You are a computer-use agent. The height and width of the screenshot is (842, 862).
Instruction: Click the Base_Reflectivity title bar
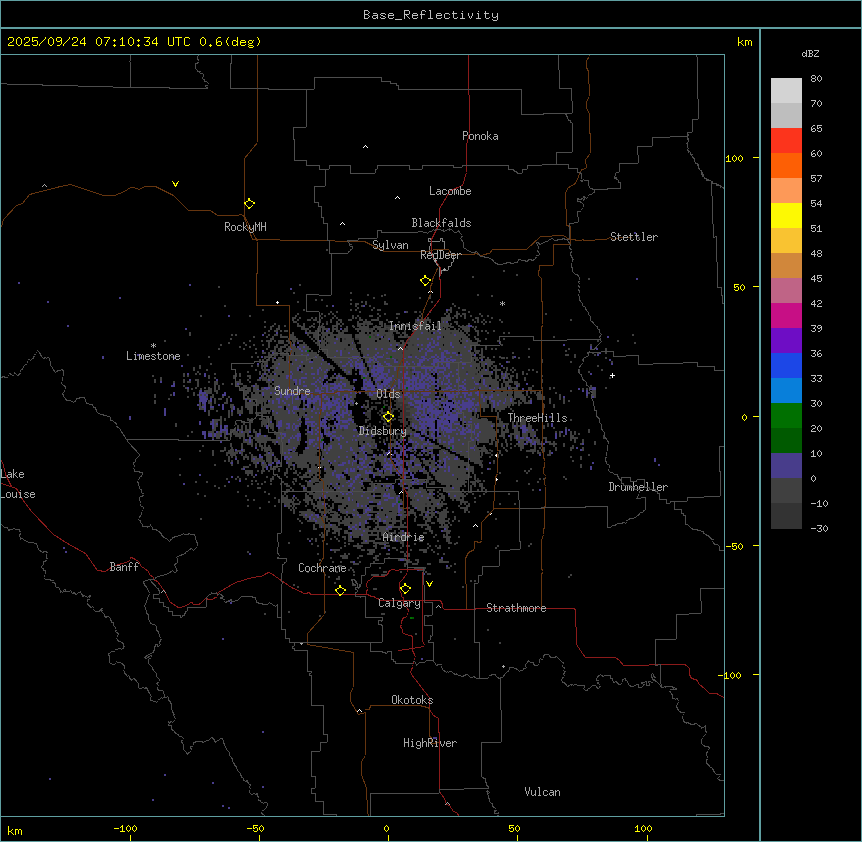coord(430,15)
